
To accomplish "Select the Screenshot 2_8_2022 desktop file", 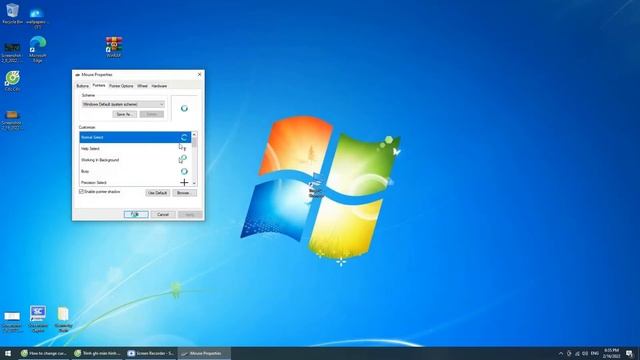I will pos(11,52).
